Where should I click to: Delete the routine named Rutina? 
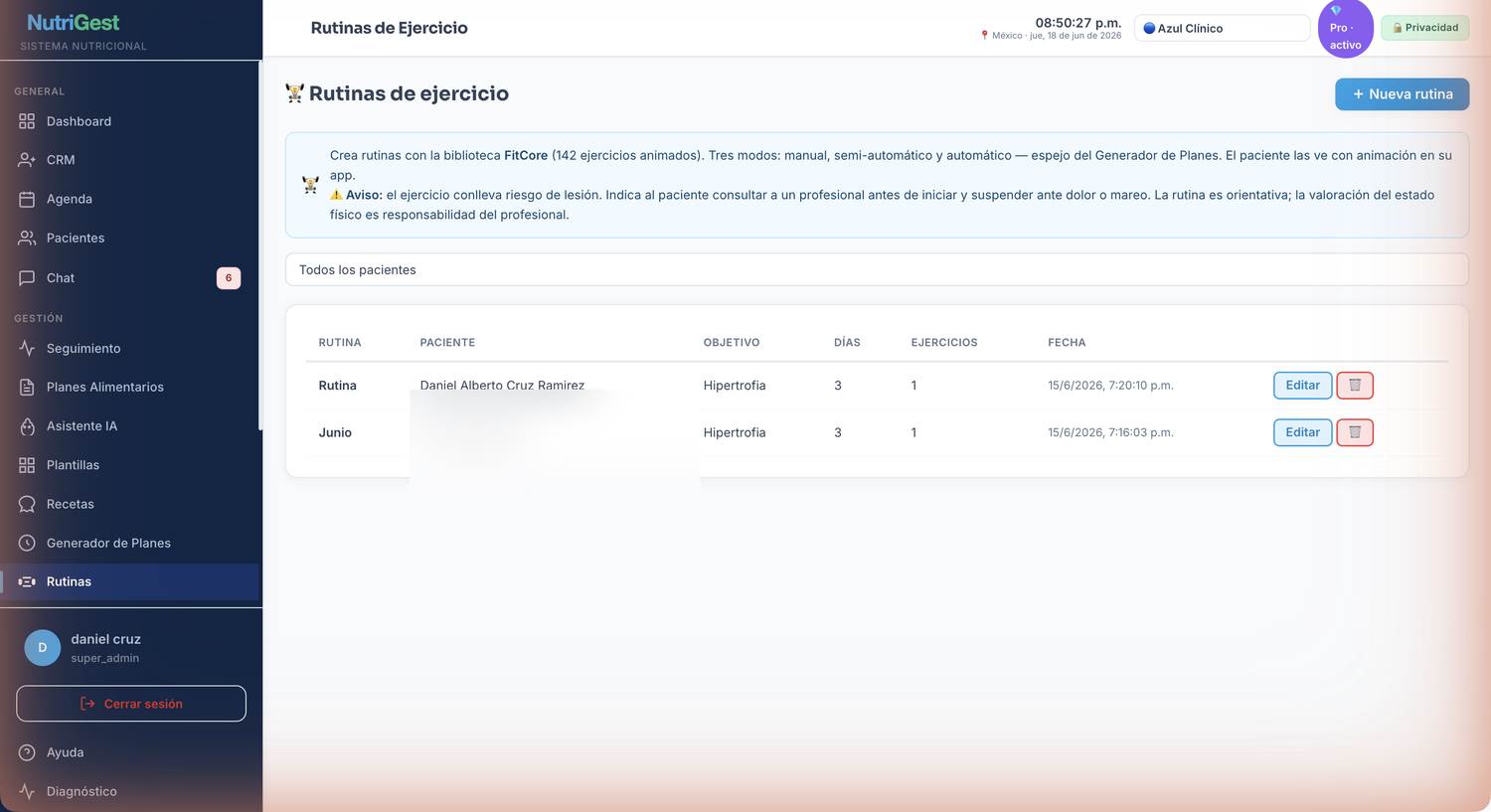point(1355,386)
